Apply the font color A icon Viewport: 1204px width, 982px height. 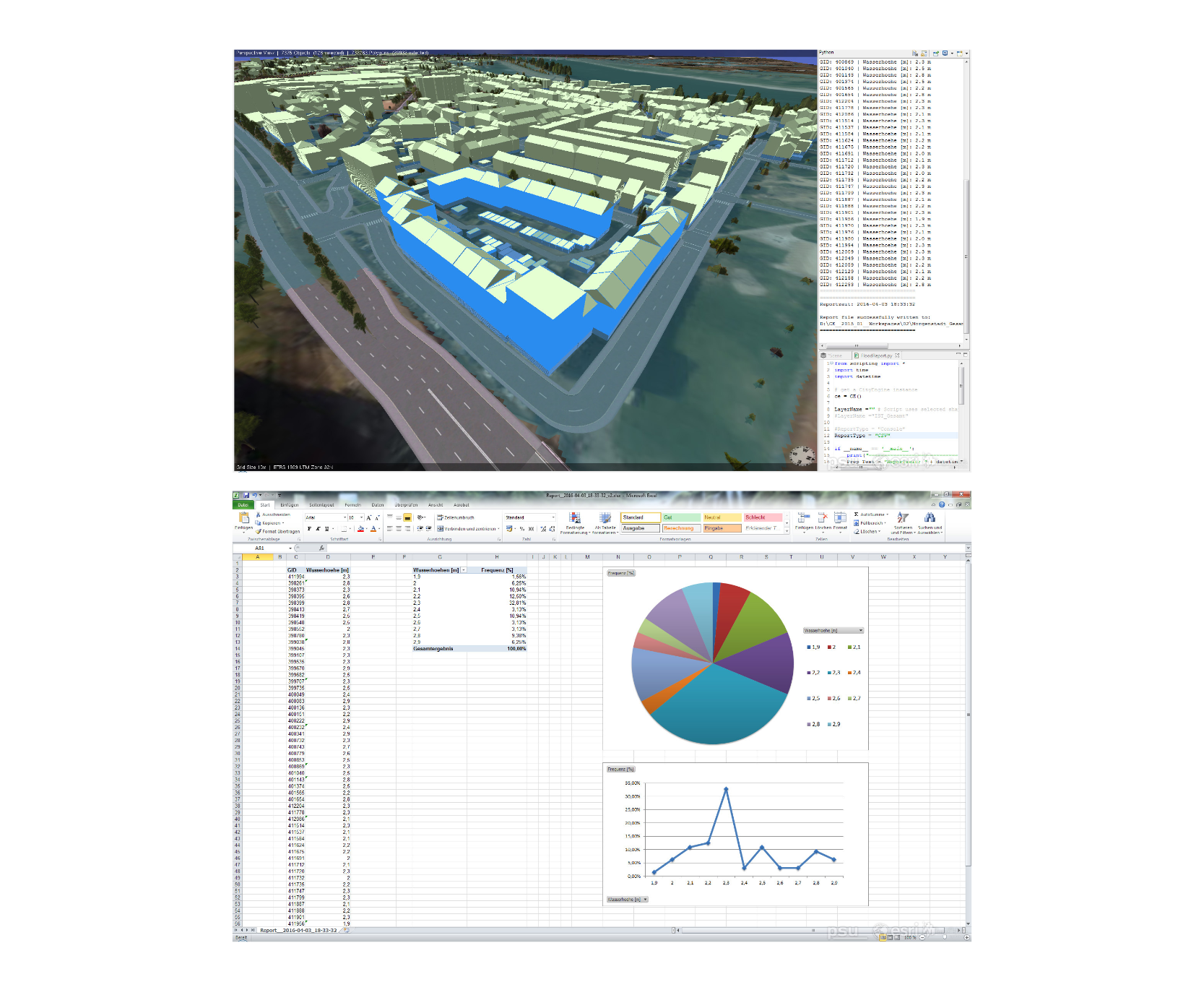[373, 529]
